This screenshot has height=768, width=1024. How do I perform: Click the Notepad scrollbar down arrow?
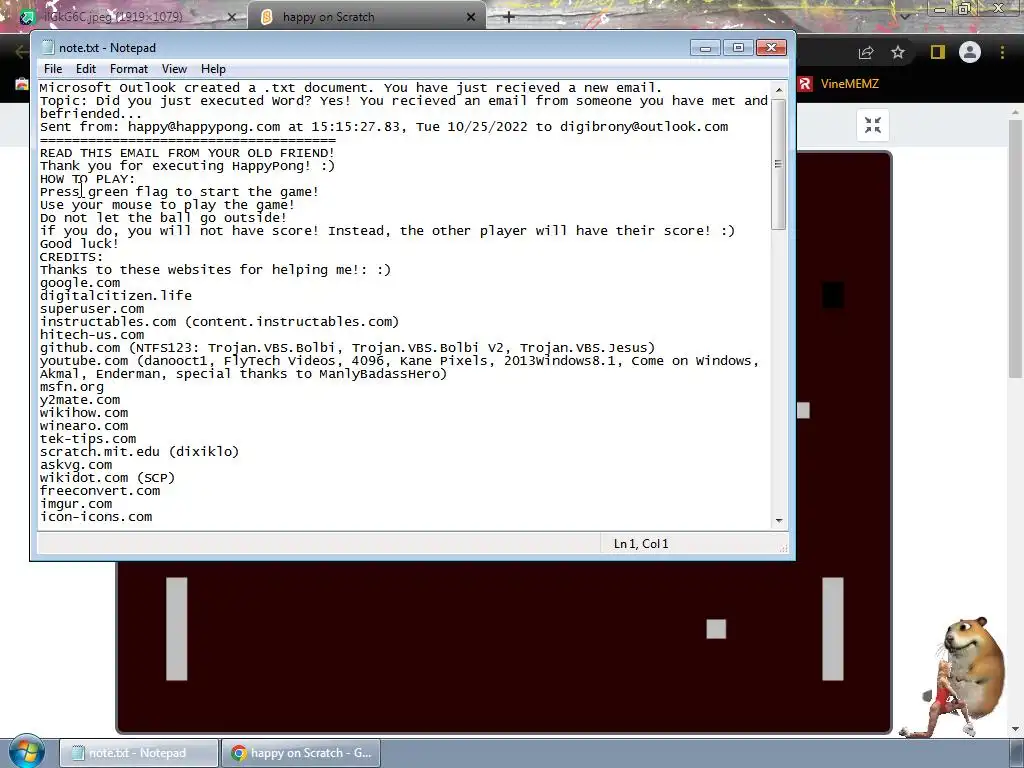pos(778,520)
